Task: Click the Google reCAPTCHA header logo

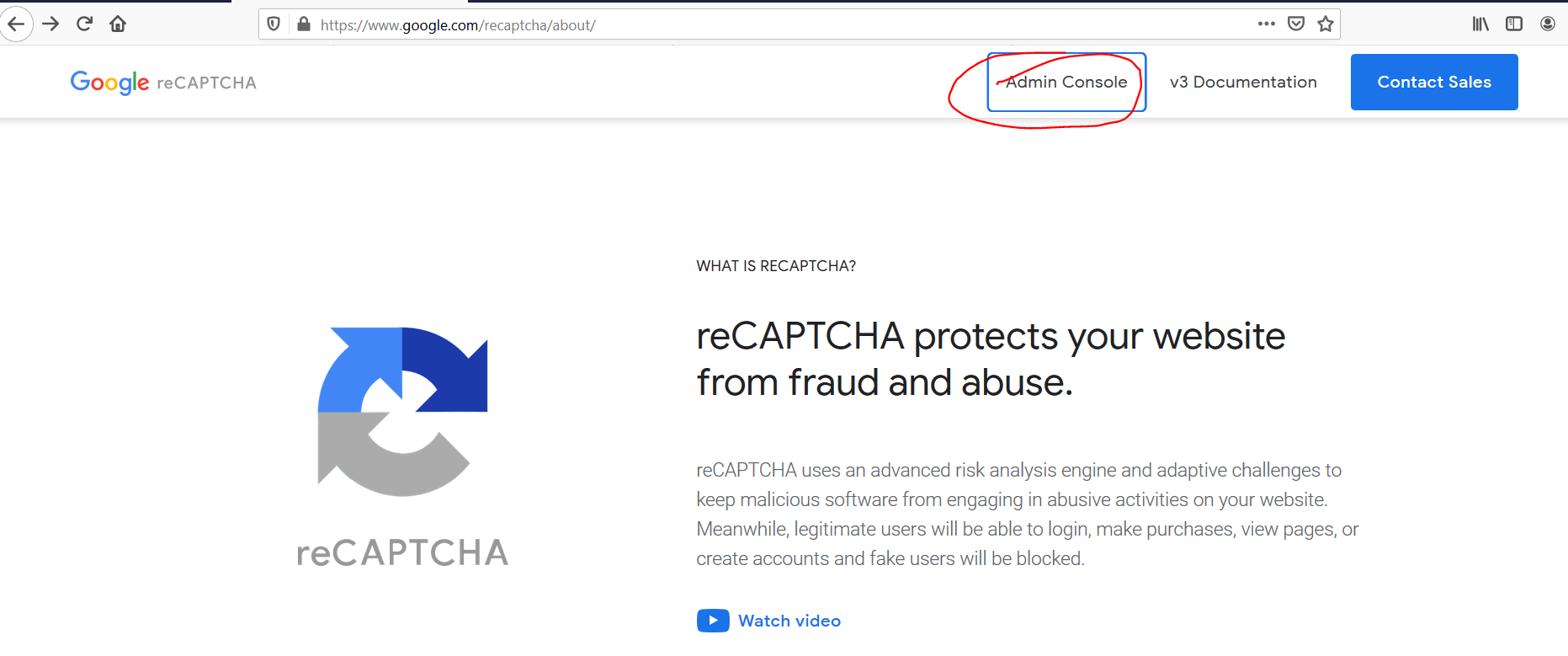Action: tap(163, 83)
